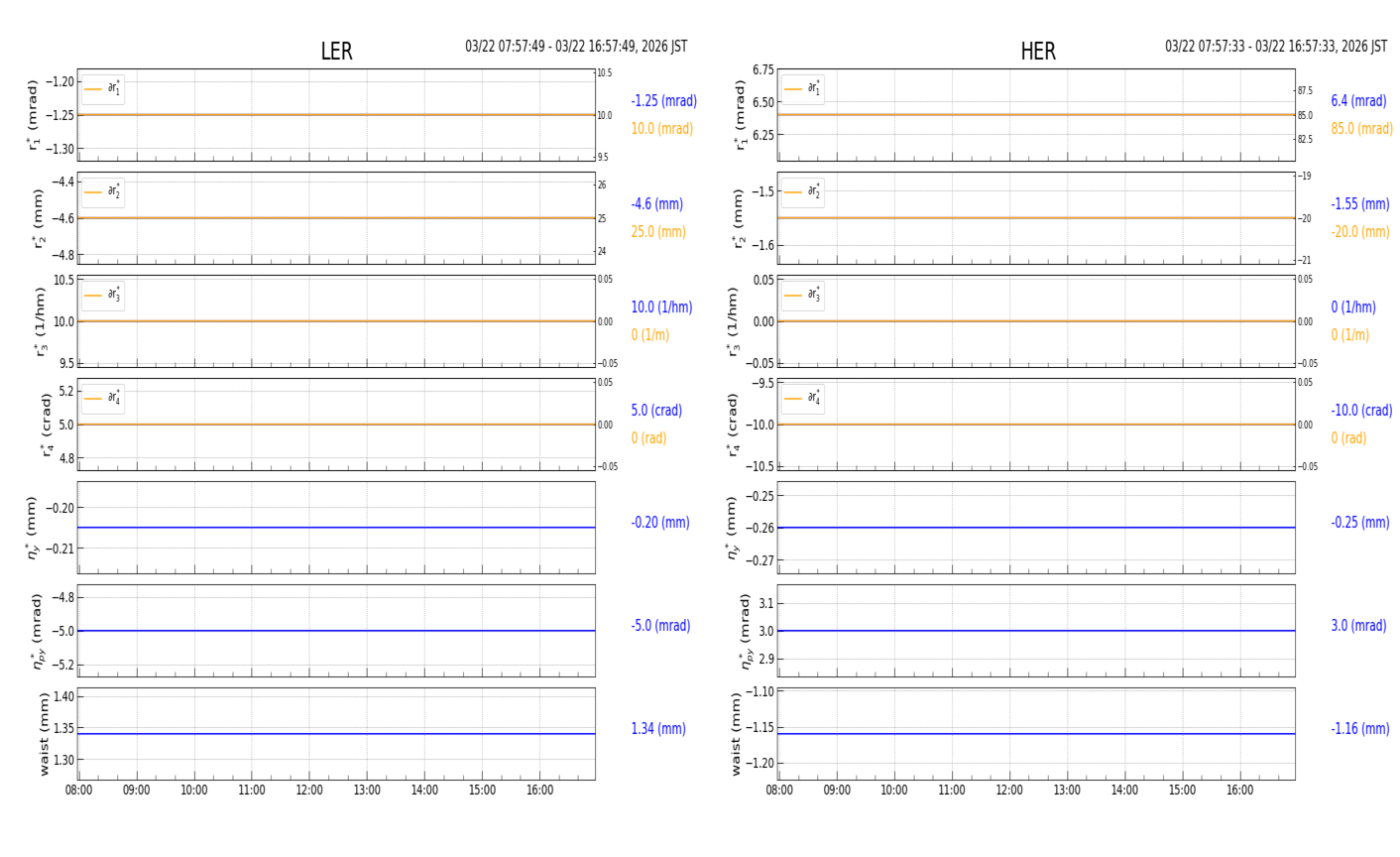Screen dimensions: 1400x857
Task: Click the r2* (mm) axis label in HER
Action: click(x=740, y=218)
